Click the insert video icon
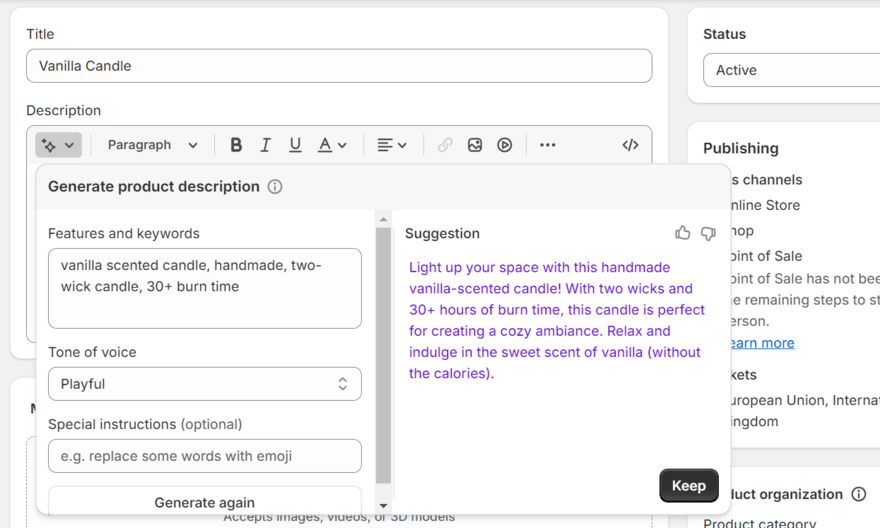 pyautogui.click(x=505, y=145)
